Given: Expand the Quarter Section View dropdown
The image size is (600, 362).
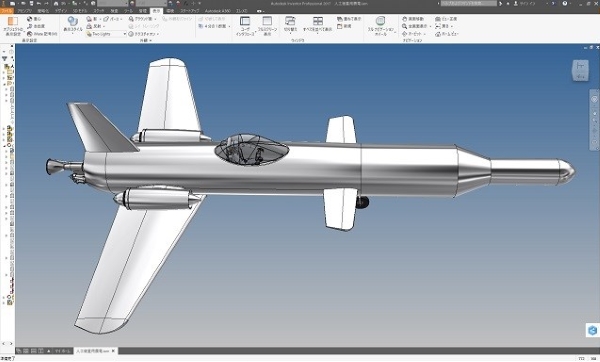Looking at the screenshot, I should pos(229,26).
